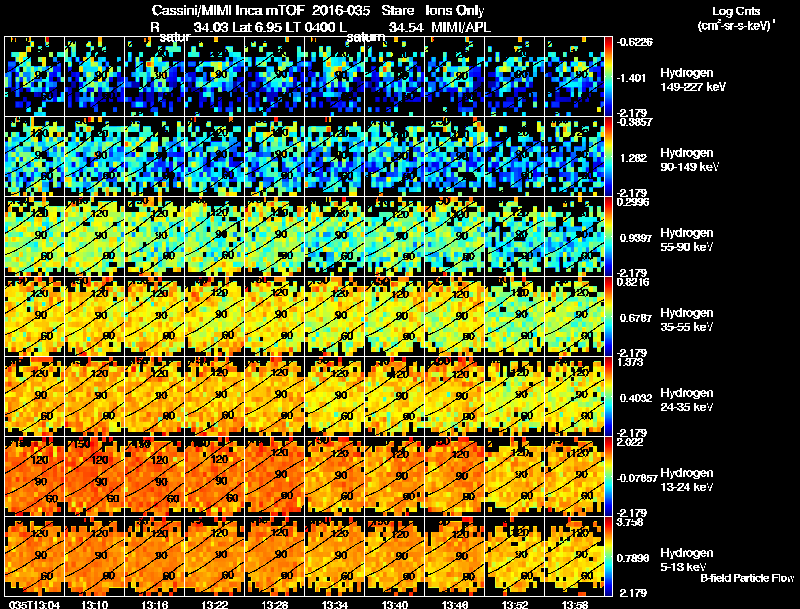Click the '13:28' time axis label
The image size is (800, 609).
274,604
